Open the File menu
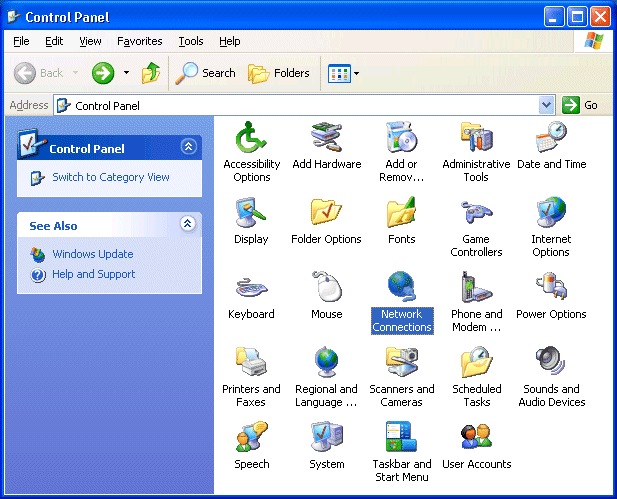This screenshot has height=499, width=617. tap(21, 41)
